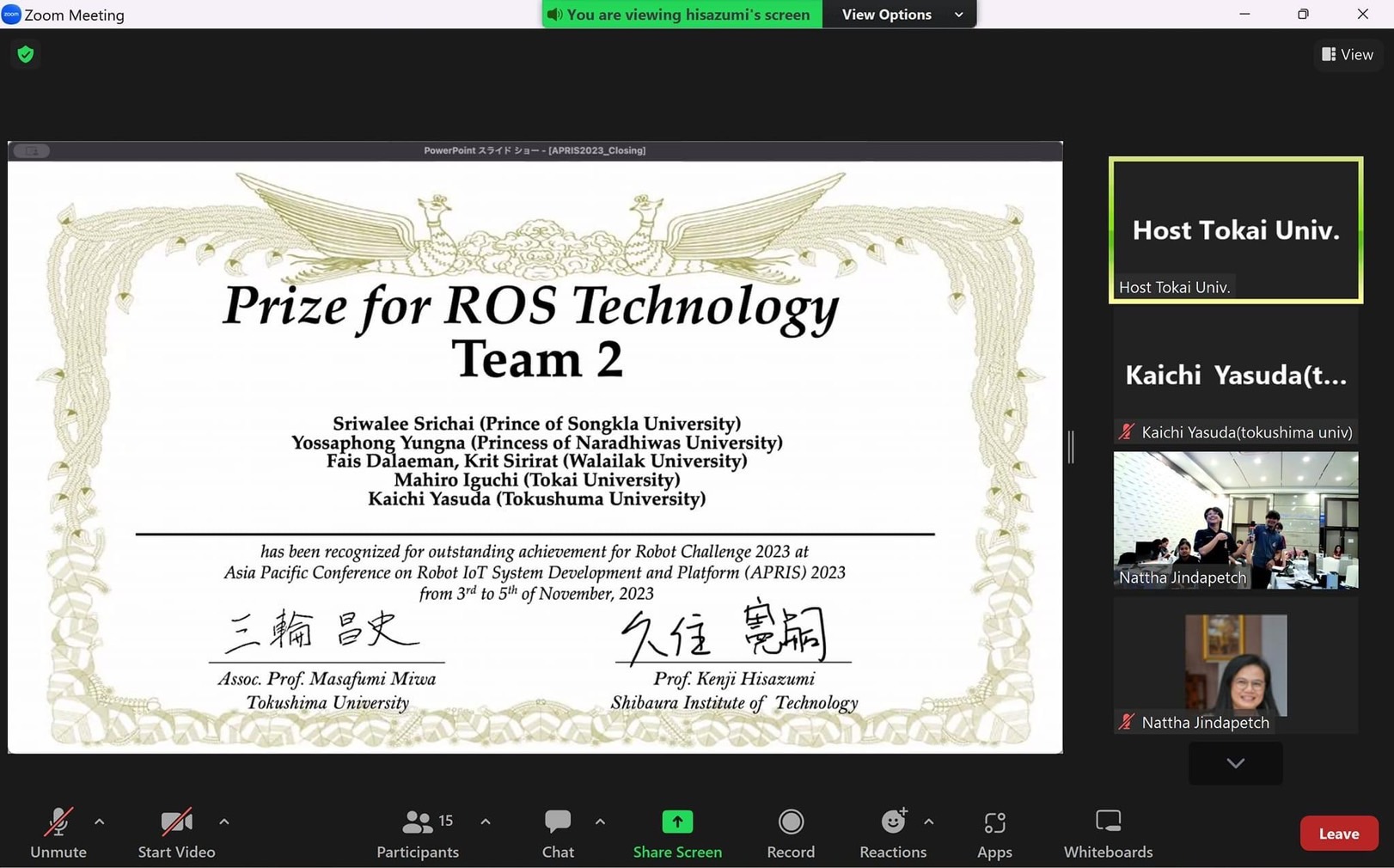Open the Participants panel
The width and height of the screenshot is (1394, 868).
tap(418, 833)
